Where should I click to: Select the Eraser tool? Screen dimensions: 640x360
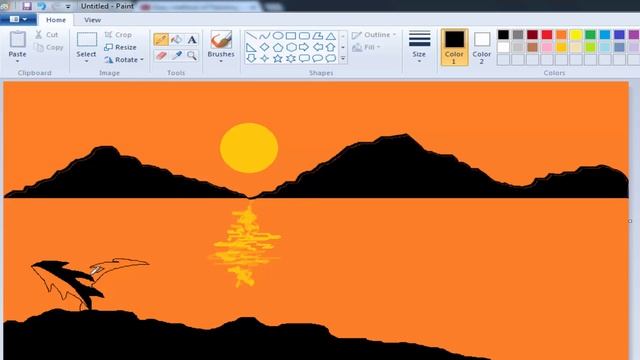point(161,56)
